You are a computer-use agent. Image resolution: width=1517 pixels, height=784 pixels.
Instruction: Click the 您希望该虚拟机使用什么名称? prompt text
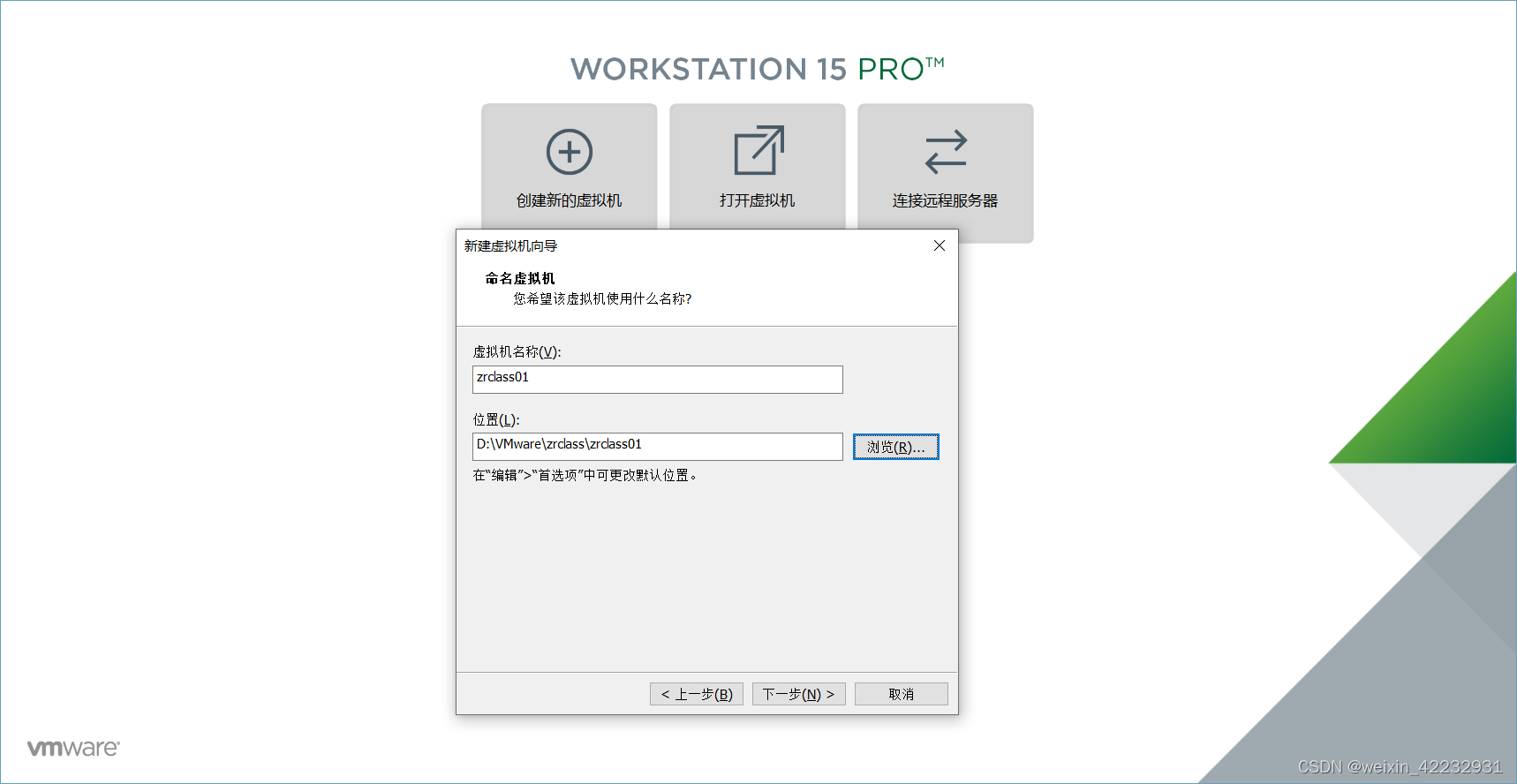tap(603, 298)
